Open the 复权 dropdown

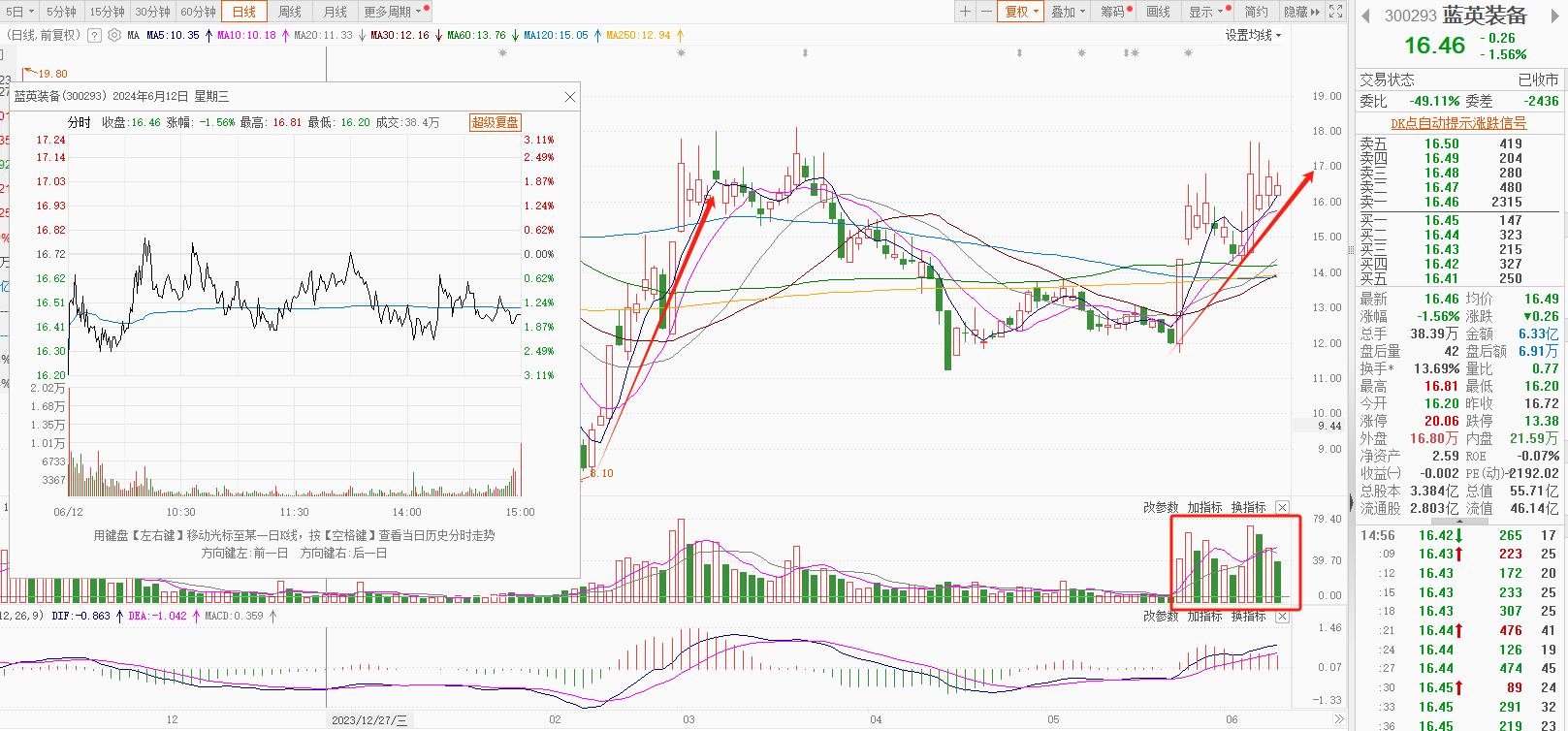(1021, 12)
